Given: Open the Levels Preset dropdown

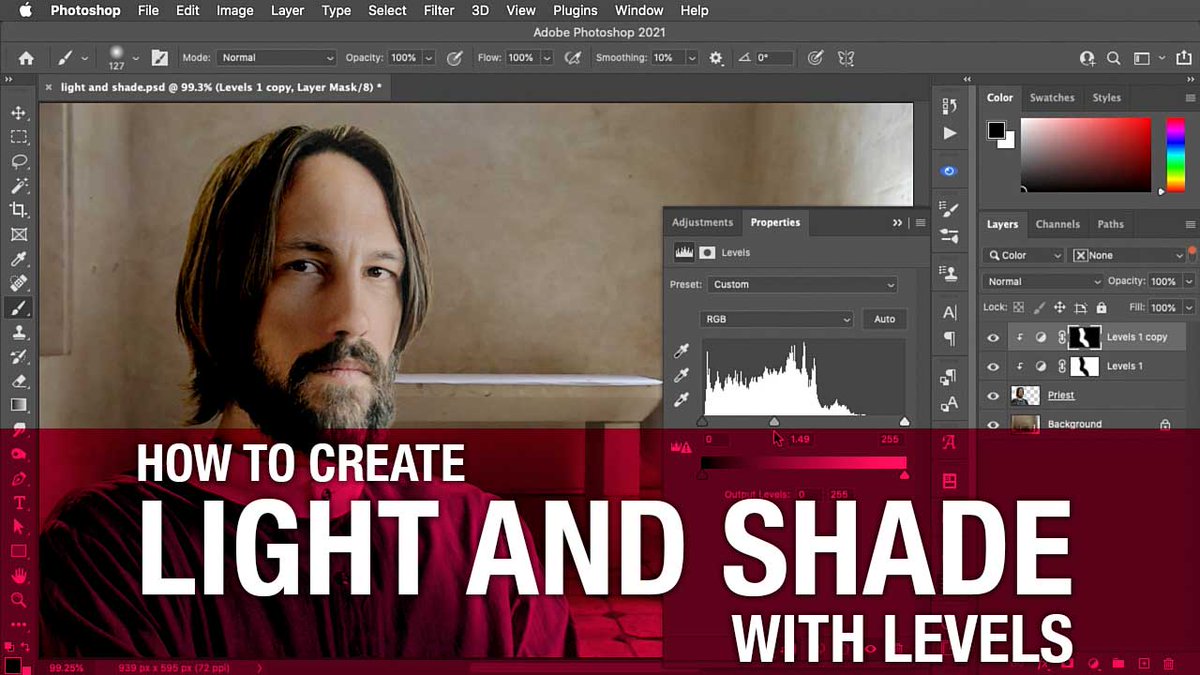Looking at the screenshot, I should [803, 285].
